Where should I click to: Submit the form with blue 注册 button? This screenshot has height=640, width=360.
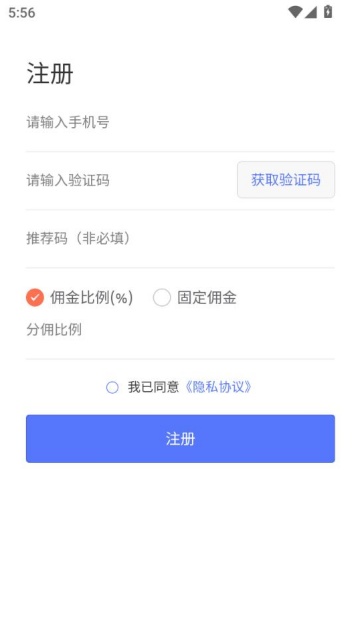pyautogui.click(x=180, y=439)
